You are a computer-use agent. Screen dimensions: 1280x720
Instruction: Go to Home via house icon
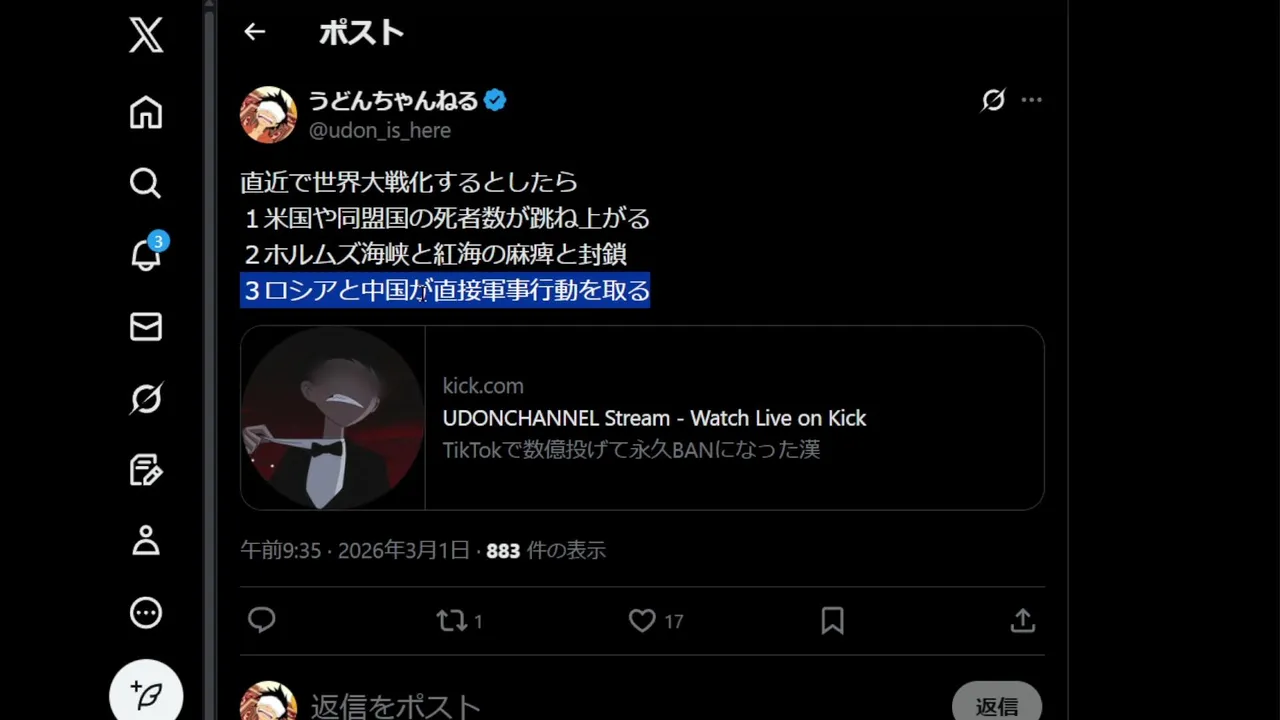coord(146,112)
